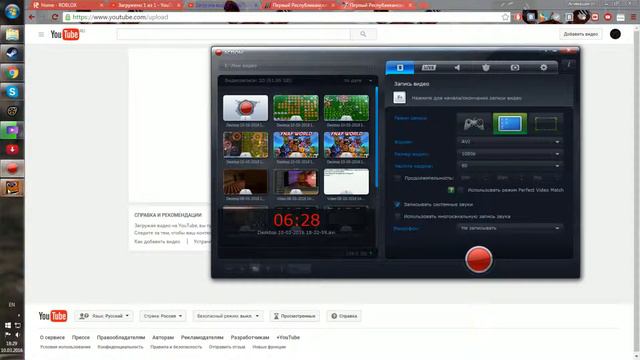
Task: Select the Games gamepad recording mode
Action: (x=474, y=123)
